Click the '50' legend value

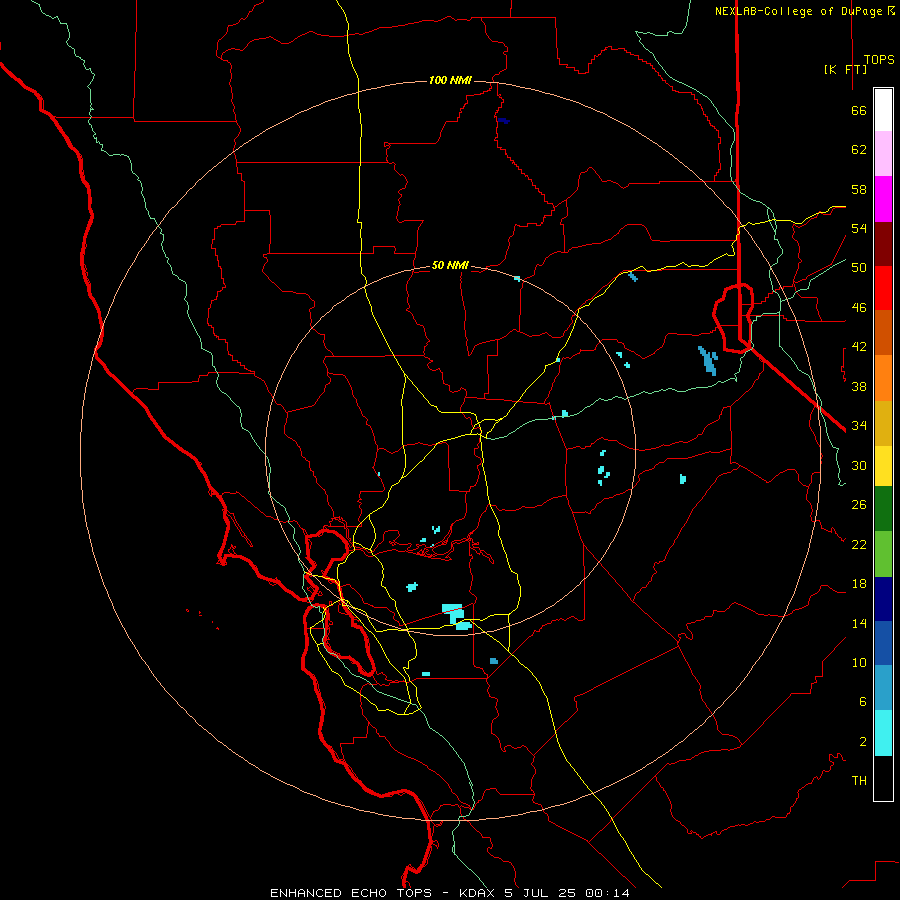[859, 268]
